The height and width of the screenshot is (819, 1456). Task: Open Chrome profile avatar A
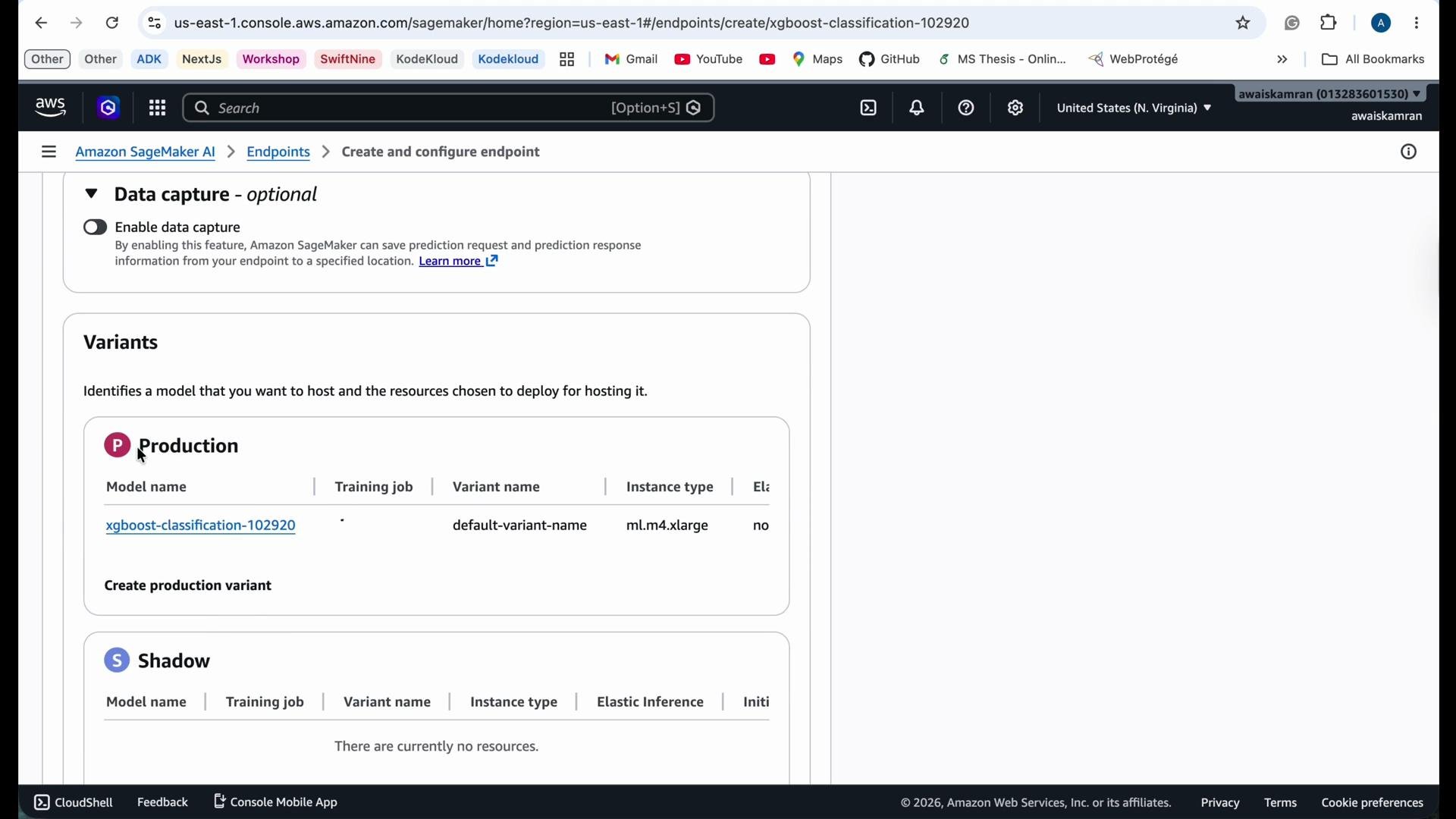click(x=1382, y=24)
